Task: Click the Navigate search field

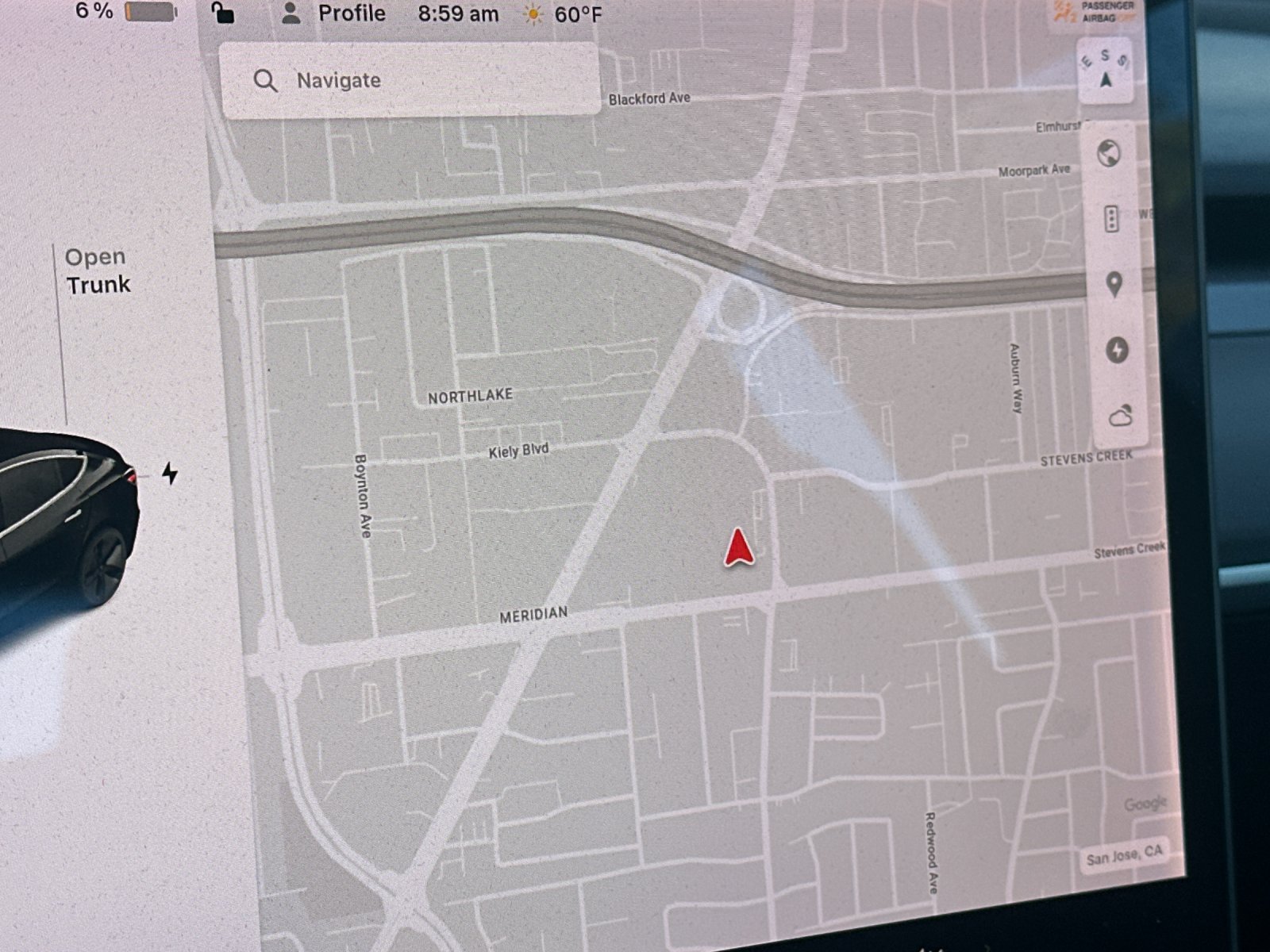Action: click(410, 80)
